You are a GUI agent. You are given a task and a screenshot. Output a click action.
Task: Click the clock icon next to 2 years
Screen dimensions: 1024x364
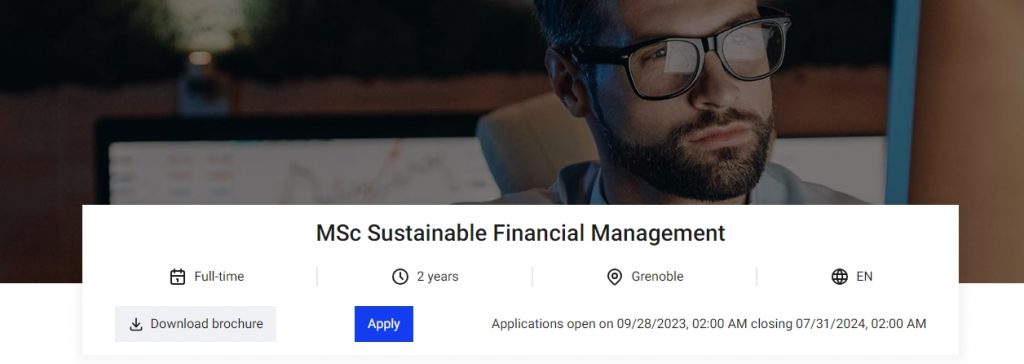400,277
